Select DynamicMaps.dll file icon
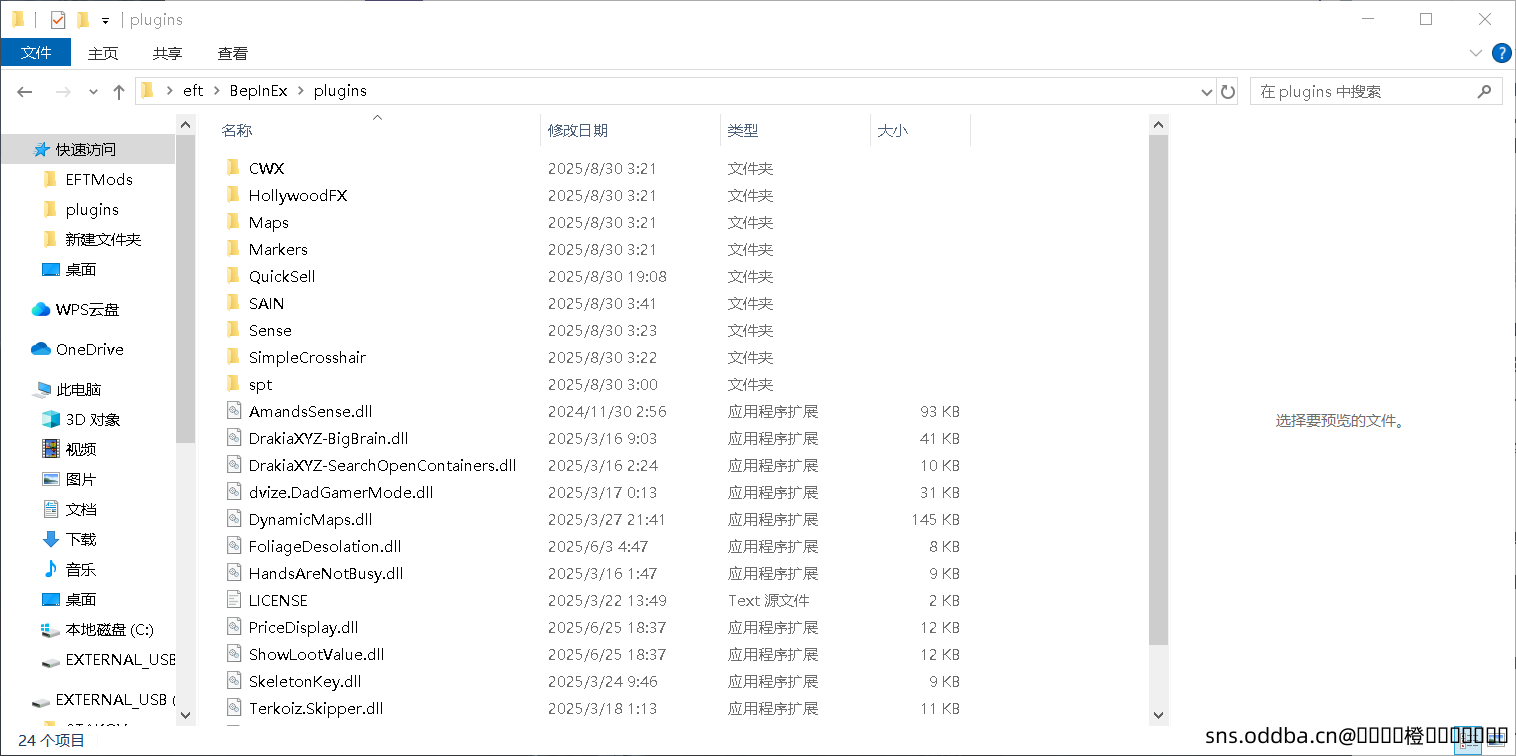Image resolution: width=1516 pixels, height=756 pixels. (233, 518)
